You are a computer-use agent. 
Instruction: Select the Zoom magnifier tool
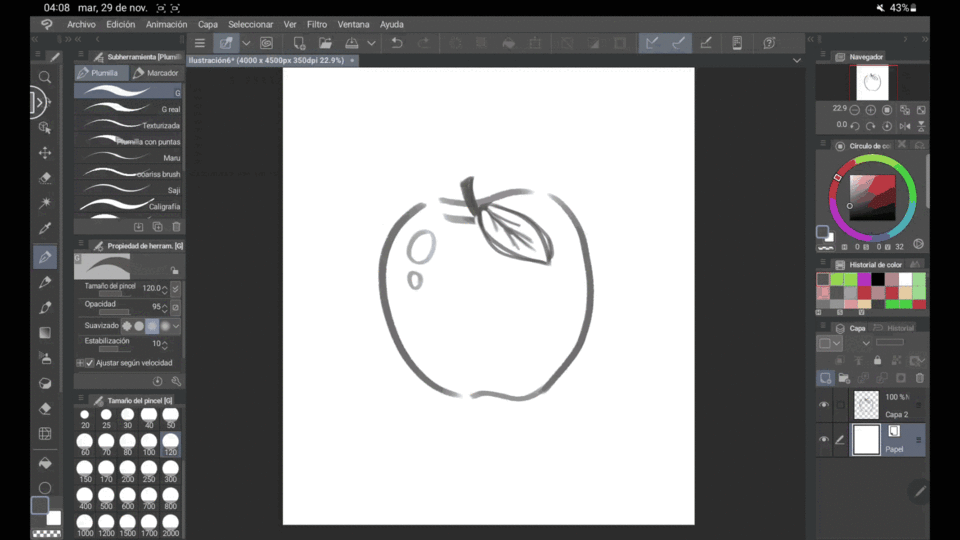pyautogui.click(x=45, y=77)
